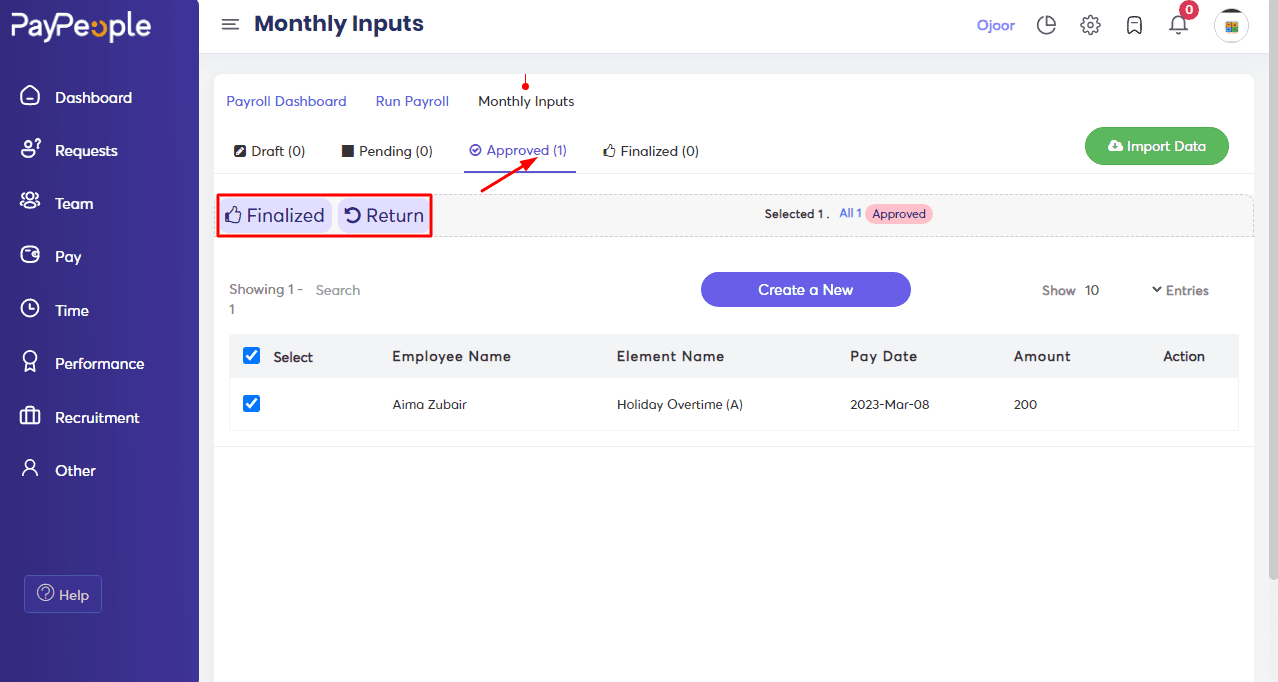This screenshot has width=1278, height=682.
Task: Uncheck Aima Zubair's row checkbox
Action: pos(250,403)
